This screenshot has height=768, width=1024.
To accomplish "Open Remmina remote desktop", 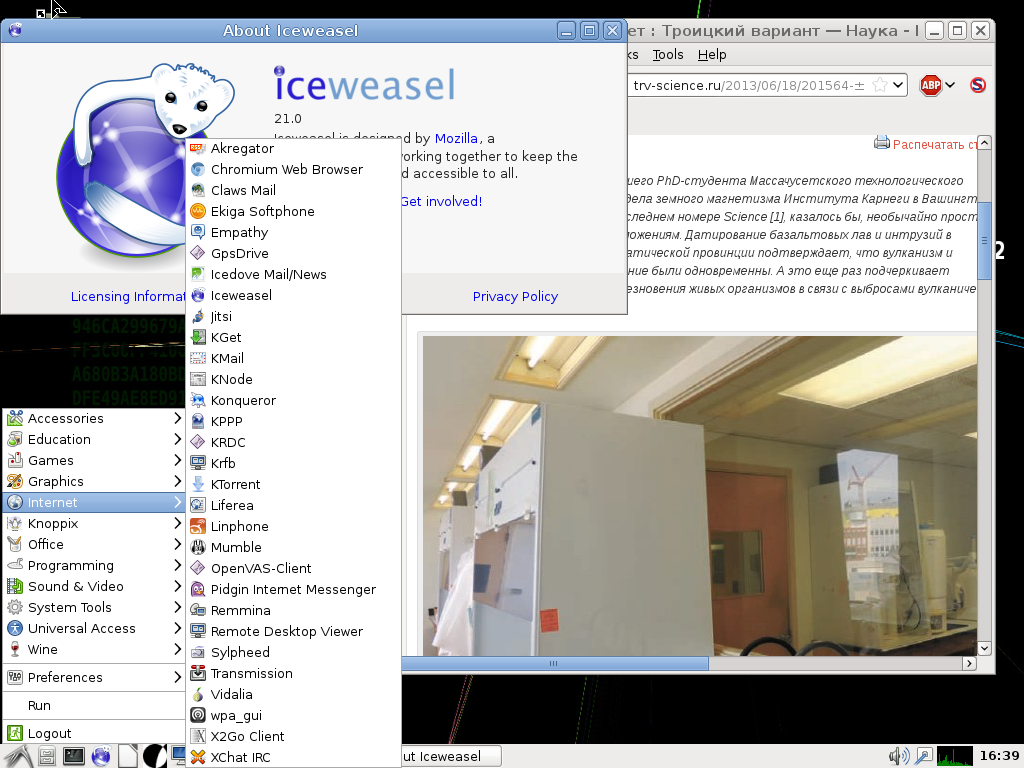I will pos(293,610).
